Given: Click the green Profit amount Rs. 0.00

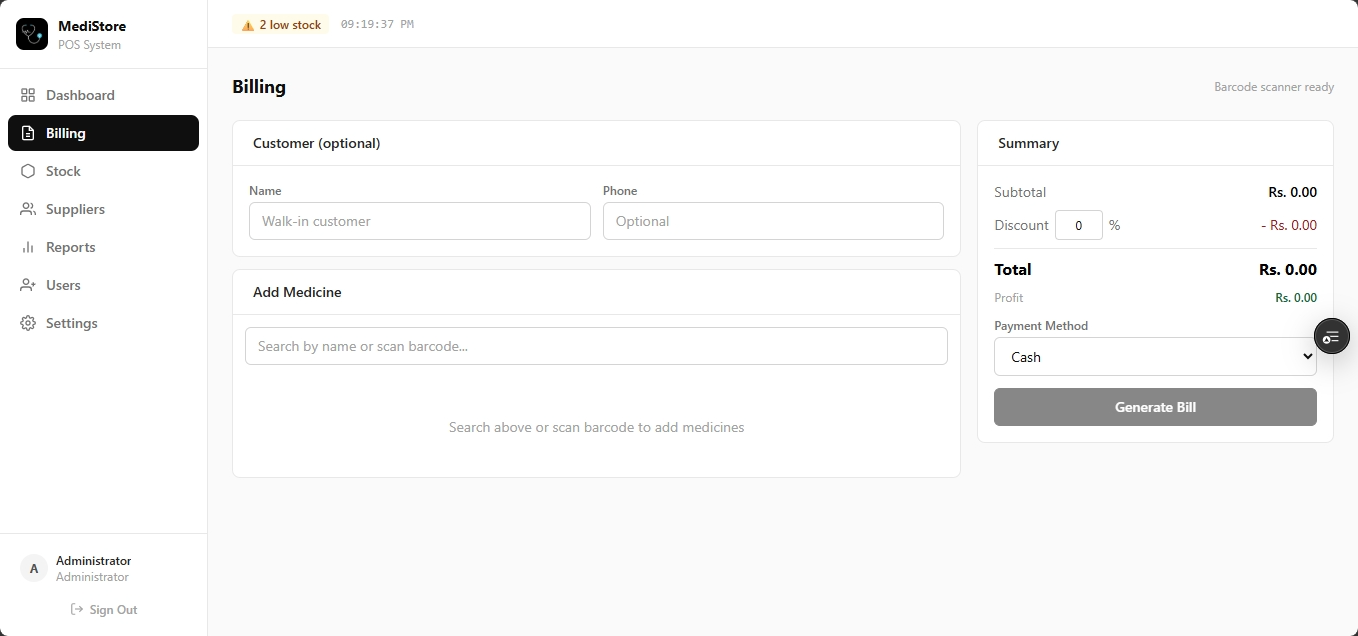Looking at the screenshot, I should pyautogui.click(x=1296, y=298).
